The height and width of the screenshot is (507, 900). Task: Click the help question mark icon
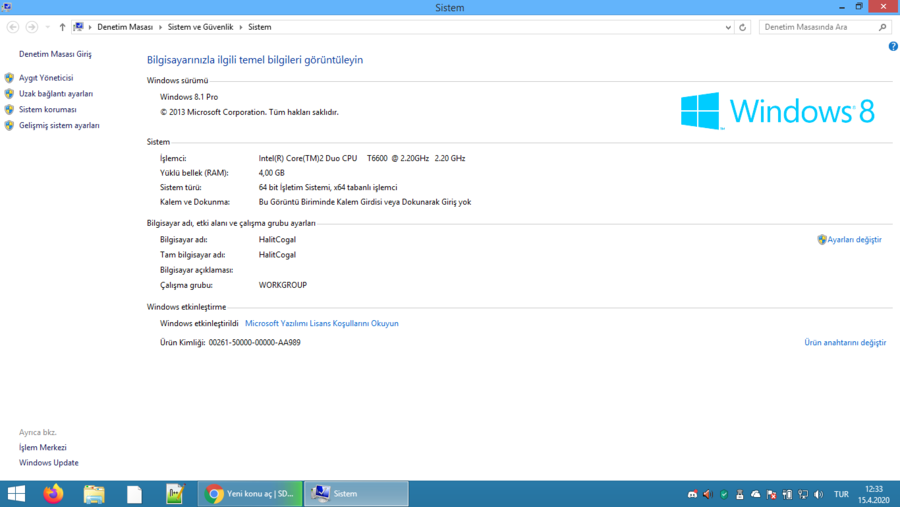click(893, 47)
